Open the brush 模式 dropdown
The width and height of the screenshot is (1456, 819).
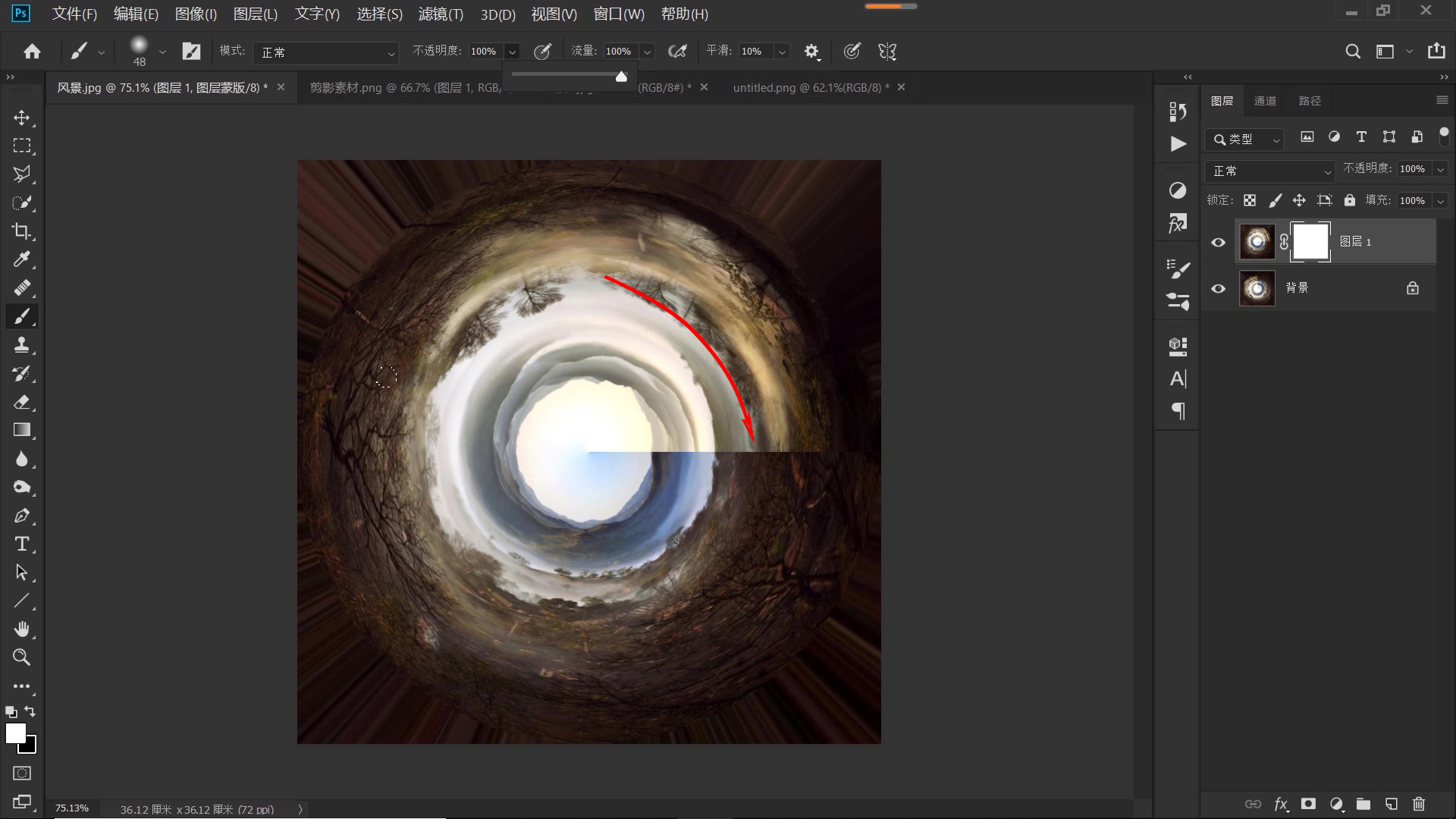[x=326, y=52]
